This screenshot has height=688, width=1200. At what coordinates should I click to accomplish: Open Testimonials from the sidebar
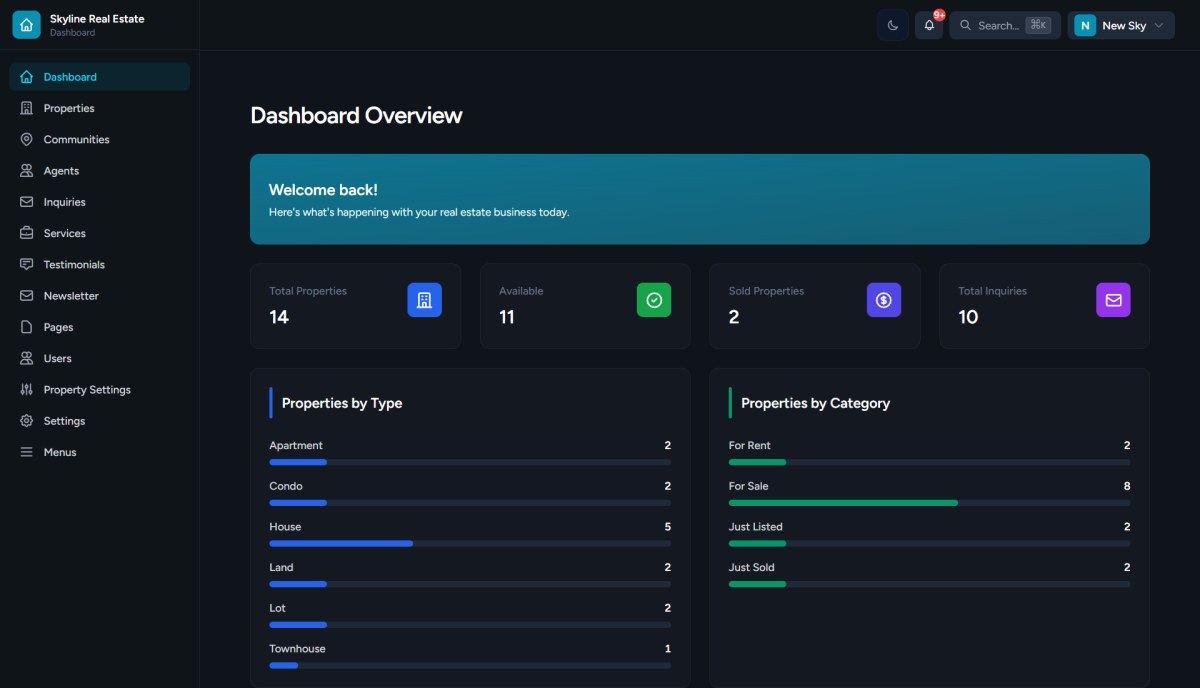click(x=100, y=264)
